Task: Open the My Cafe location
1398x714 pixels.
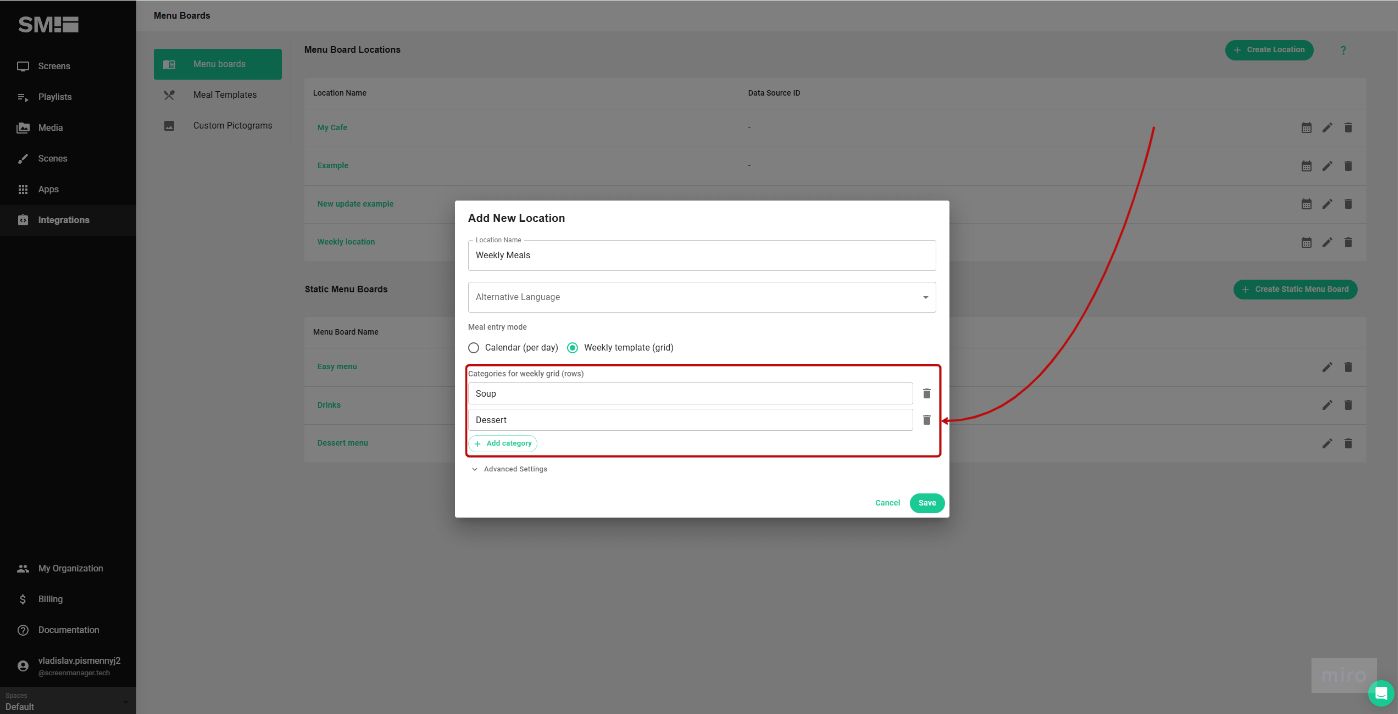Action: point(332,128)
